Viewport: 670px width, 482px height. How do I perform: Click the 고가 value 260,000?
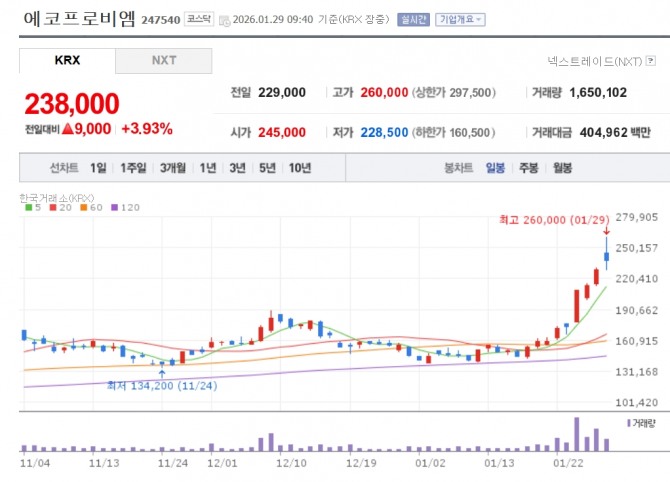click(x=384, y=93)
